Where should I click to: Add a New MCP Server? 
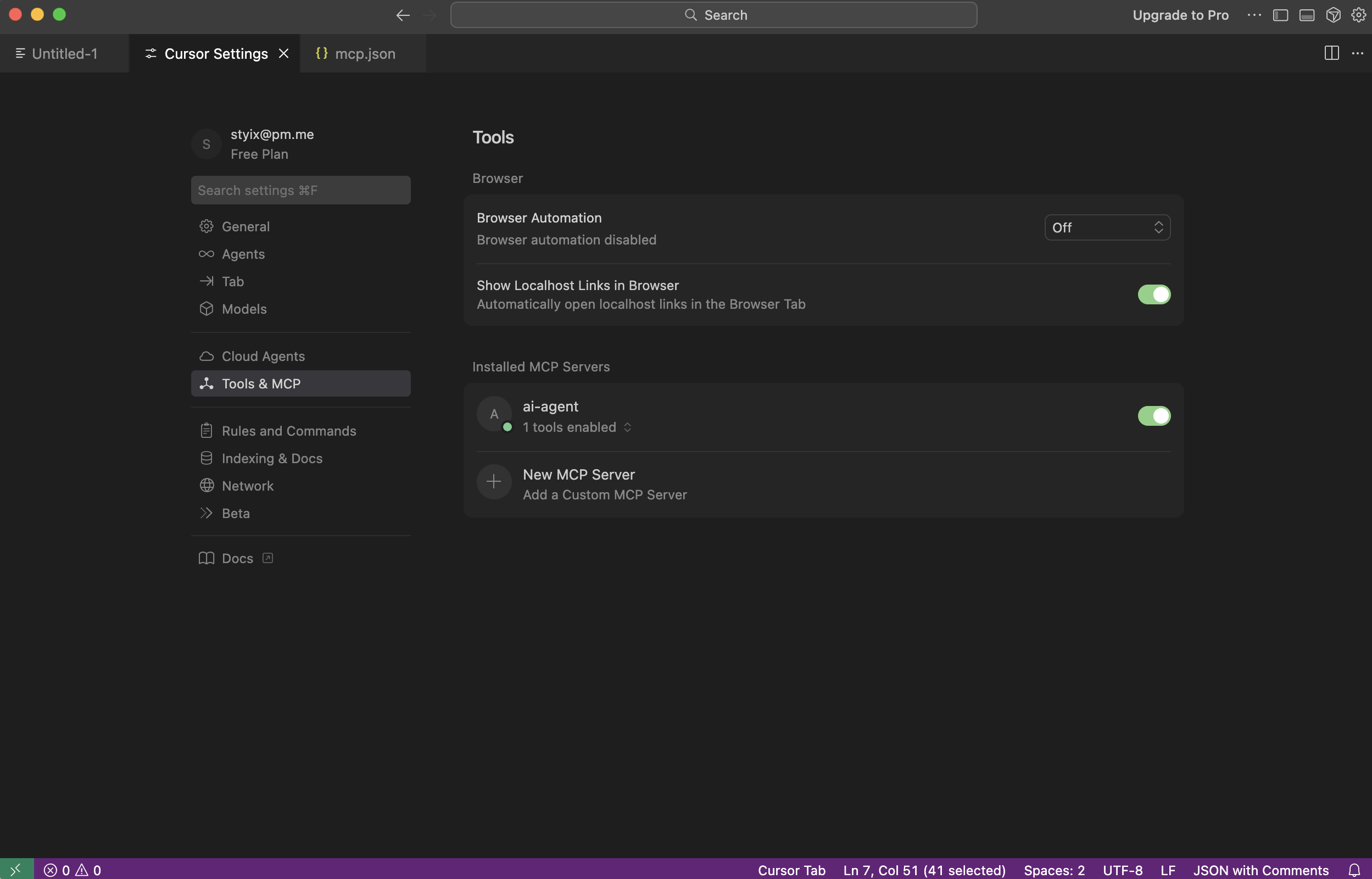pos(823,484)
